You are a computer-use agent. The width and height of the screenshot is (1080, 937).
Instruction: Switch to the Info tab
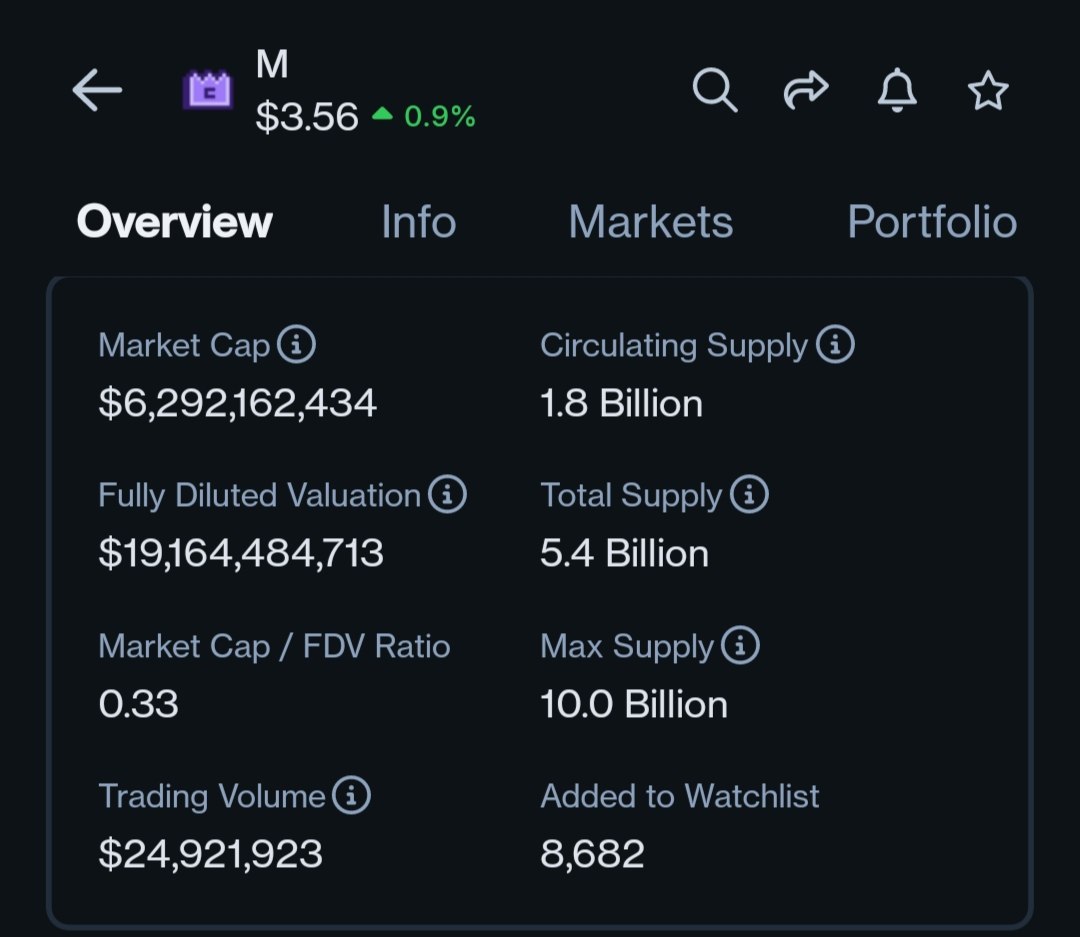418,222
